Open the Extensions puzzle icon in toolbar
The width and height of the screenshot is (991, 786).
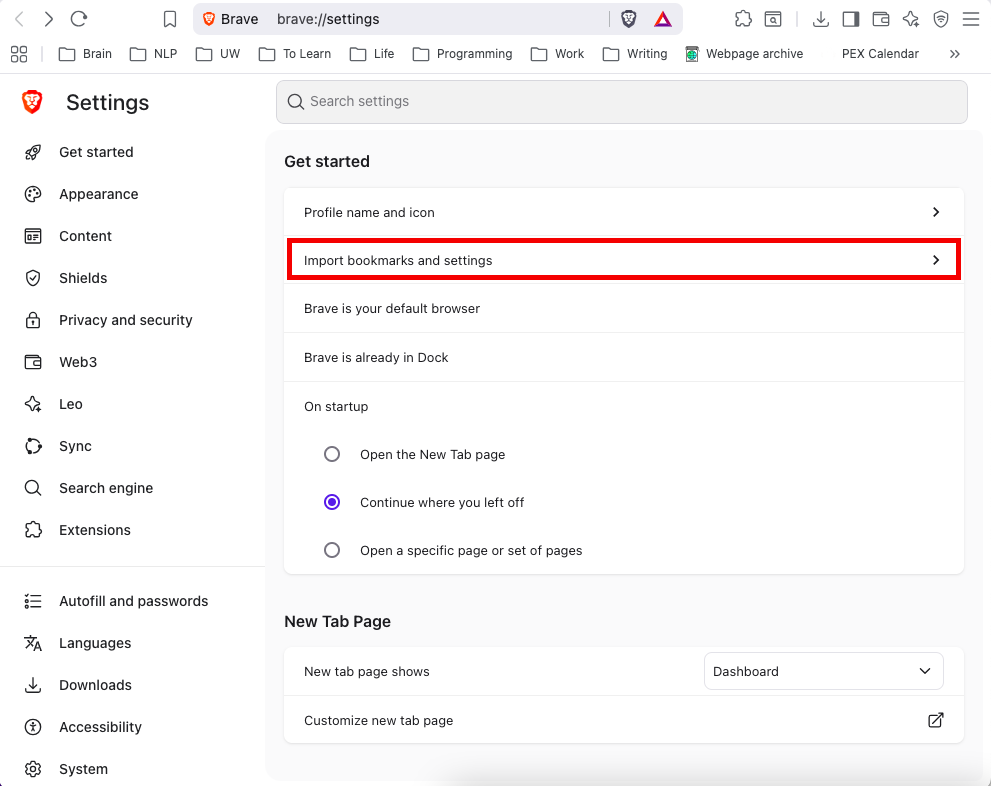pyautogui.click(x=743, y=19)
